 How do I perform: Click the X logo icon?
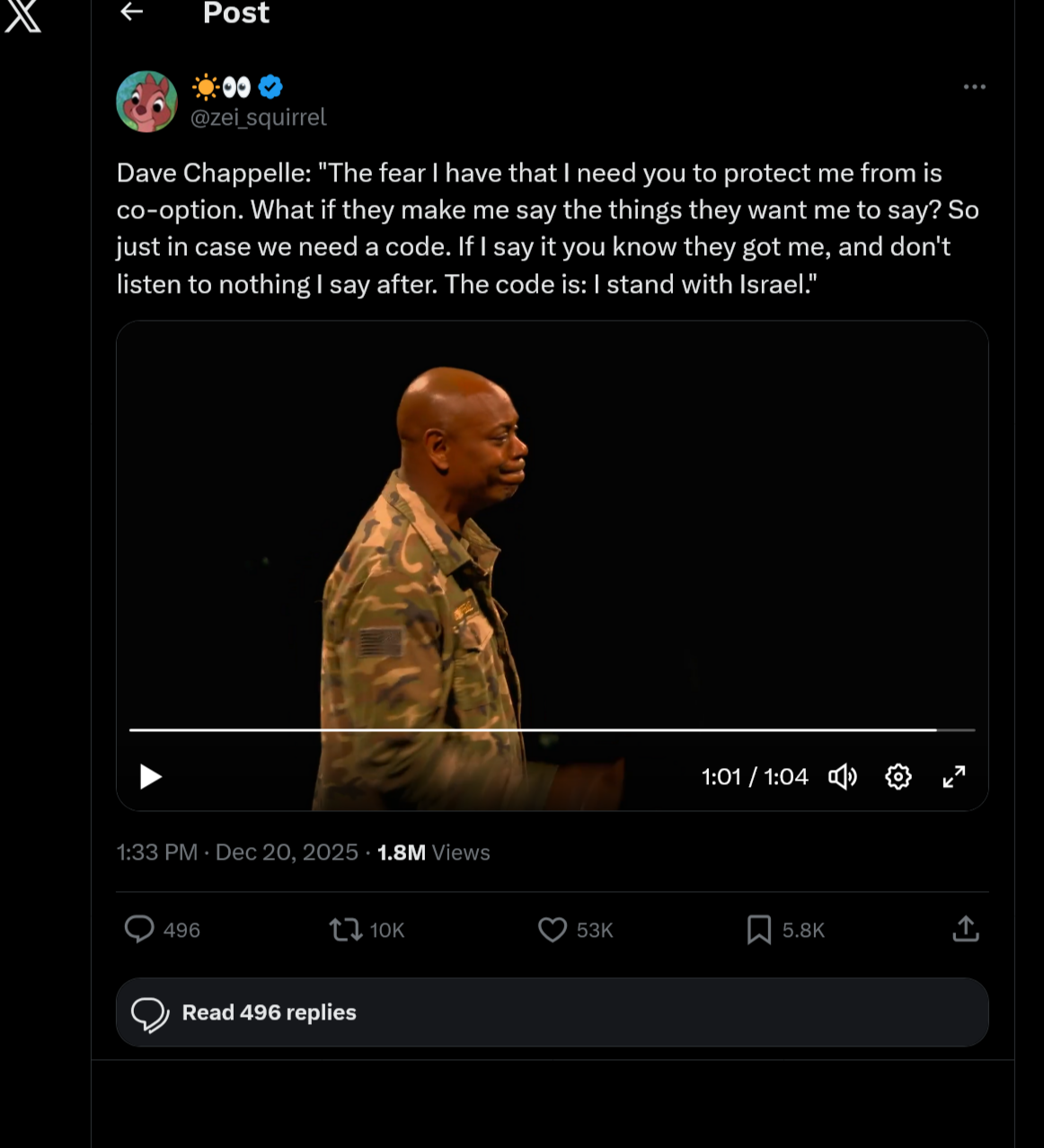click(22, 15)
